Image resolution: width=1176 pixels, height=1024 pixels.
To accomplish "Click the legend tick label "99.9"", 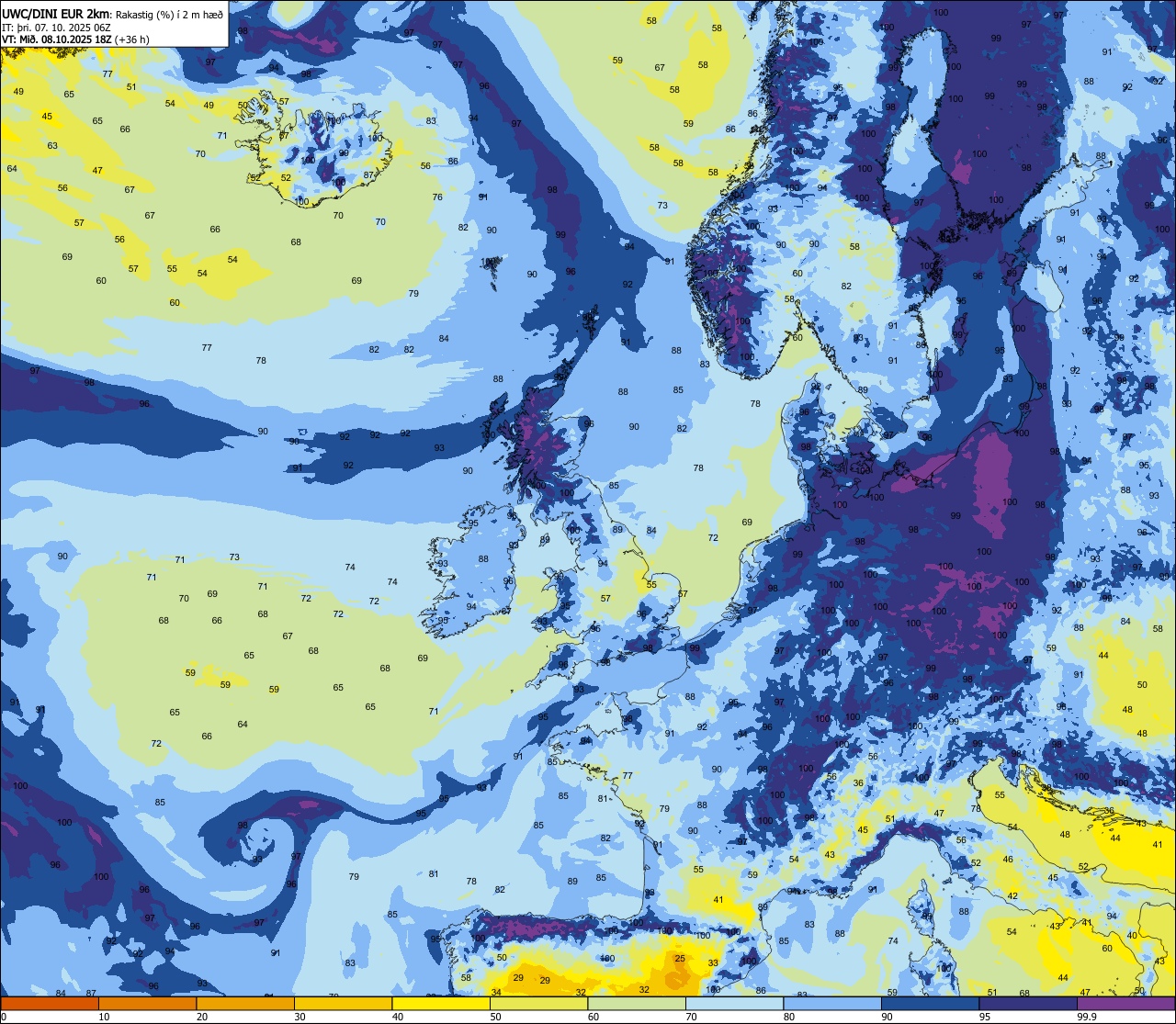I will coord(1087,1017).
